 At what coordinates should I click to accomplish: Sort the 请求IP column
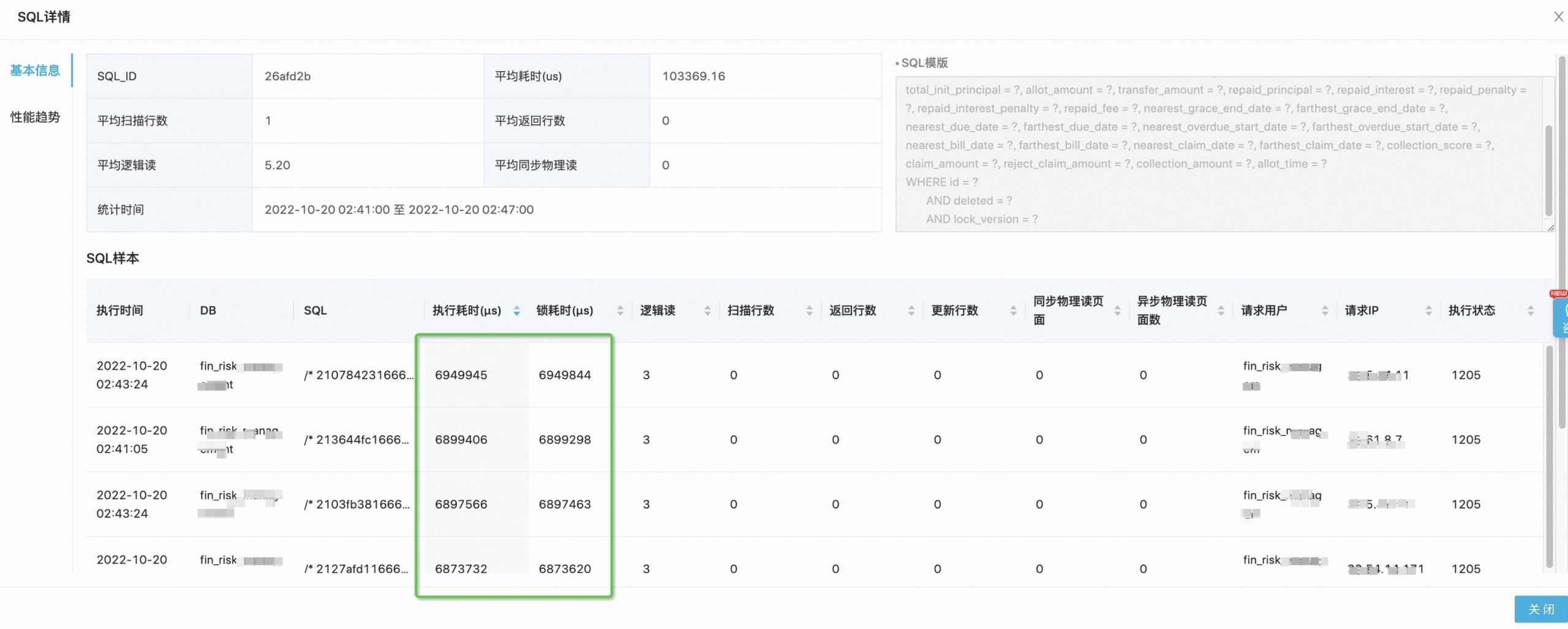click(x=1428, y=311)
